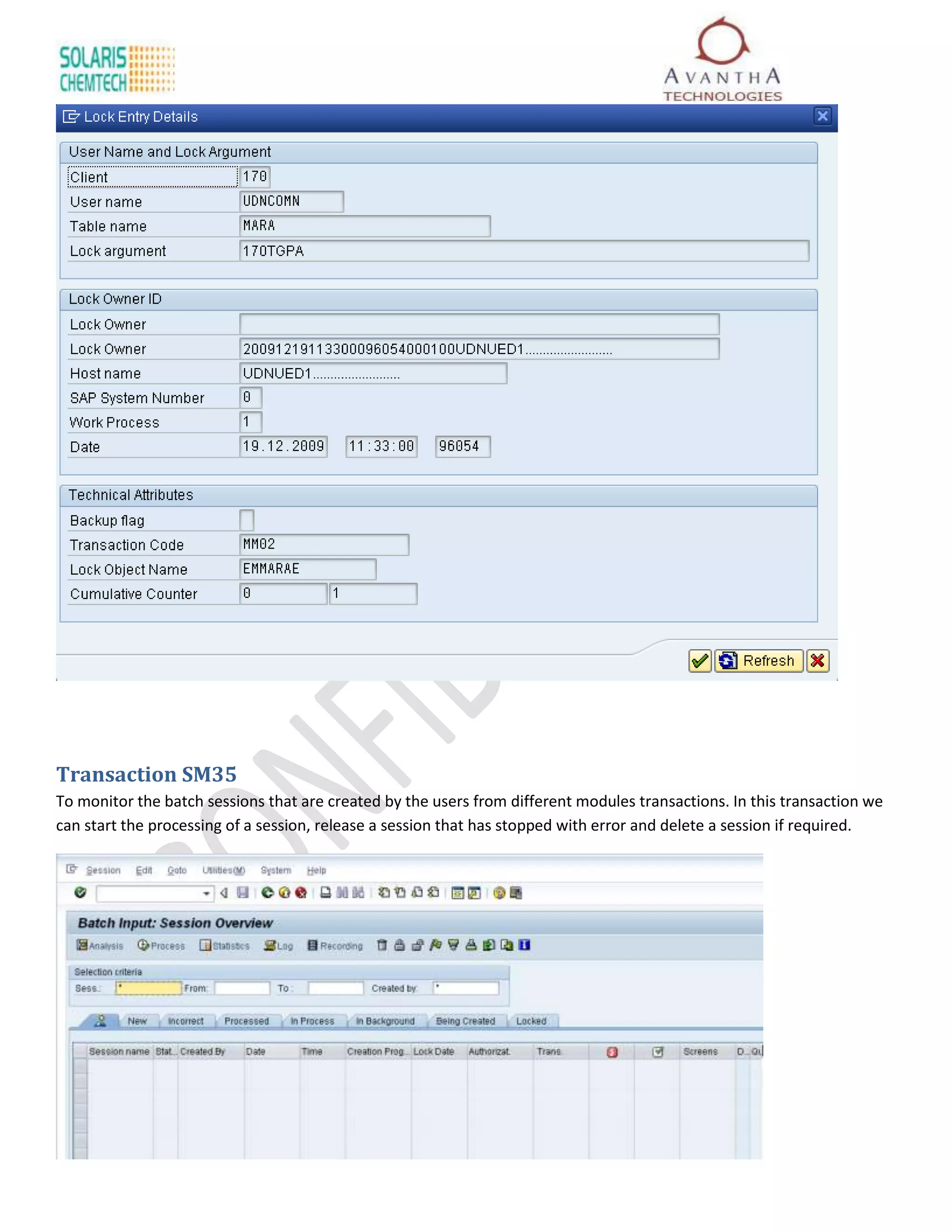Open the Edit menu
952x1232 pixels.
point(144,870)
